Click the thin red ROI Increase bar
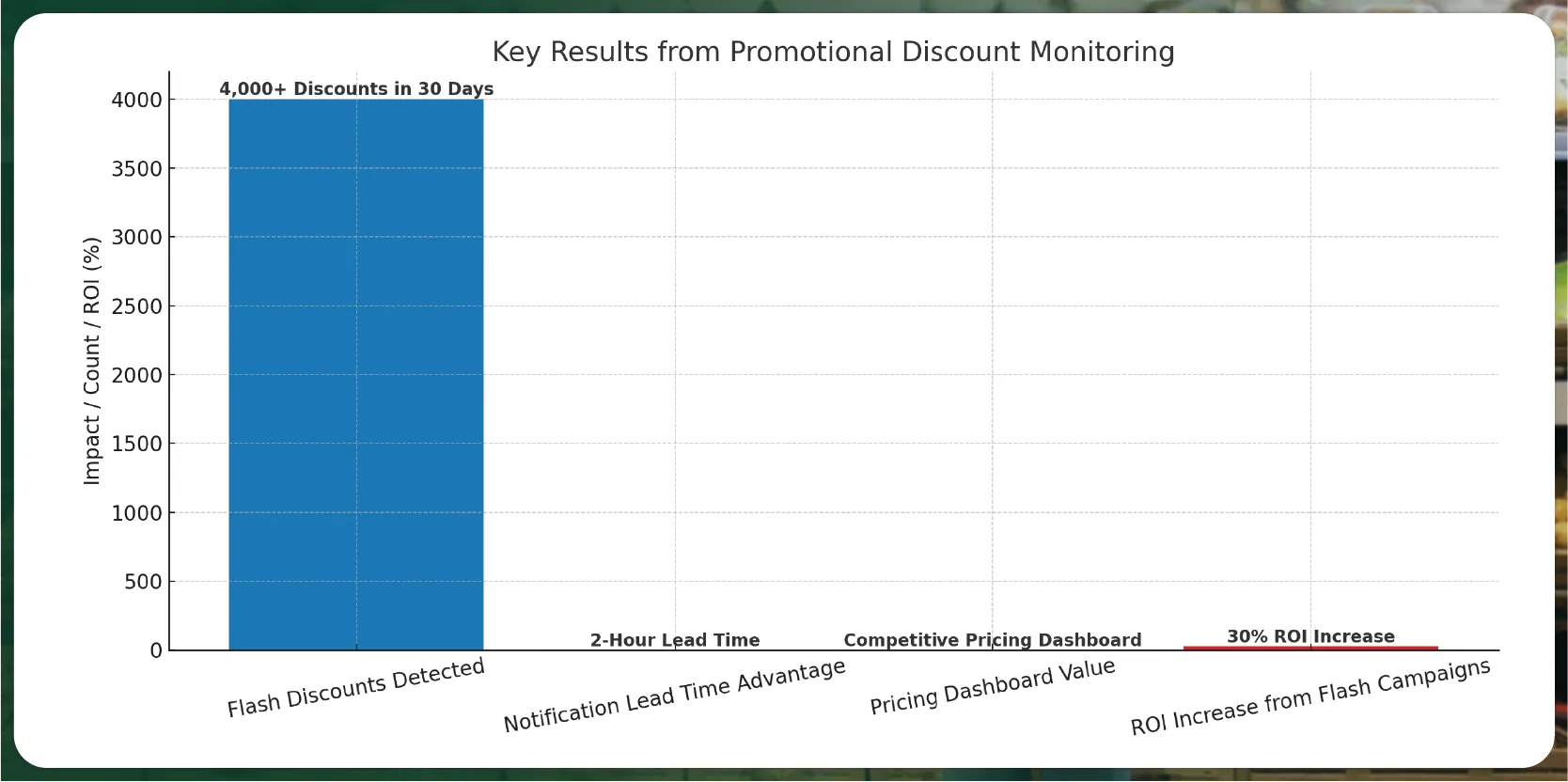Viewport: 1568px width, 782px height. coord(1310,648)
